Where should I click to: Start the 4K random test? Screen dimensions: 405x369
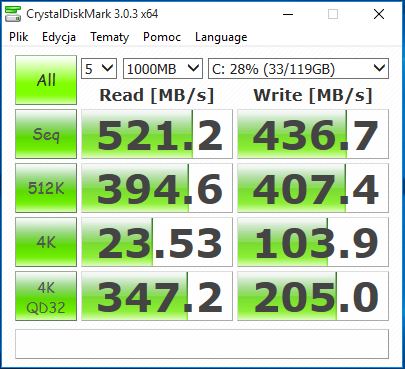tap(46, 242)
